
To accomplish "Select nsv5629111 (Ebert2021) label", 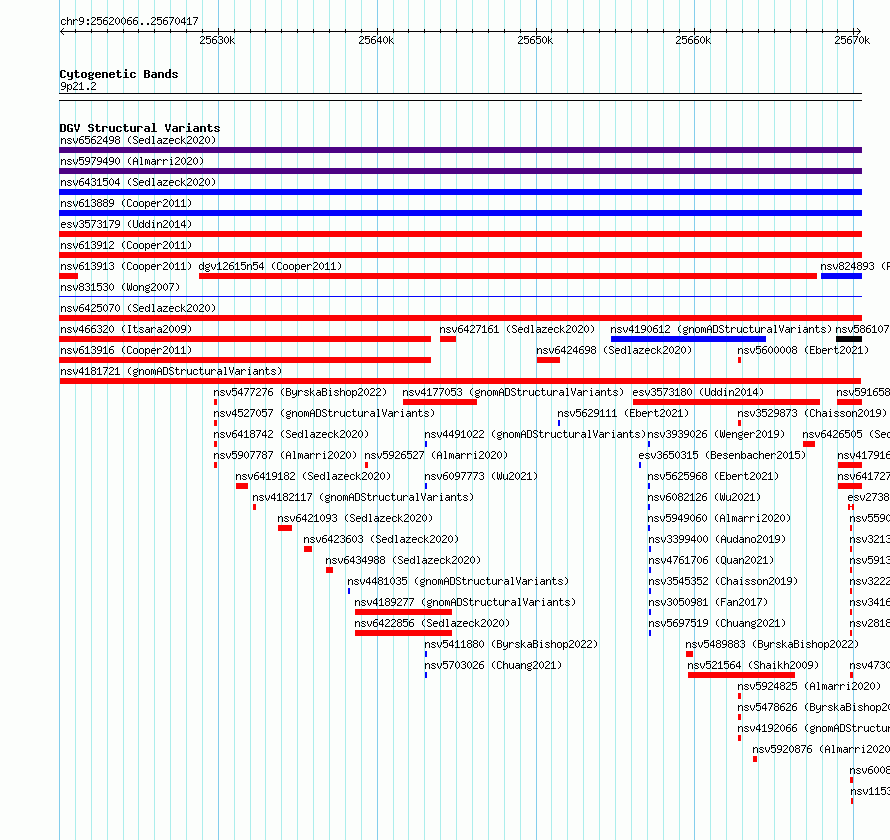I will coord(623,413).
